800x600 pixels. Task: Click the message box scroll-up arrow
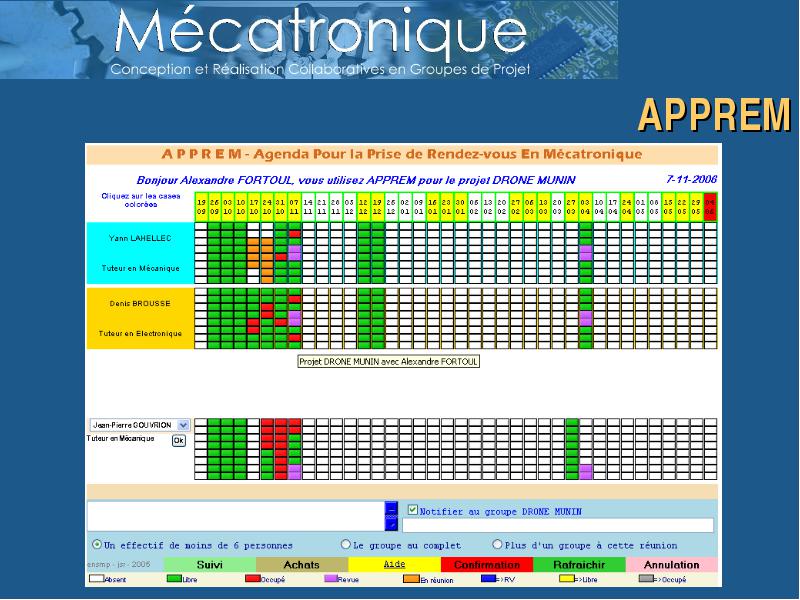tap(391, 508)
